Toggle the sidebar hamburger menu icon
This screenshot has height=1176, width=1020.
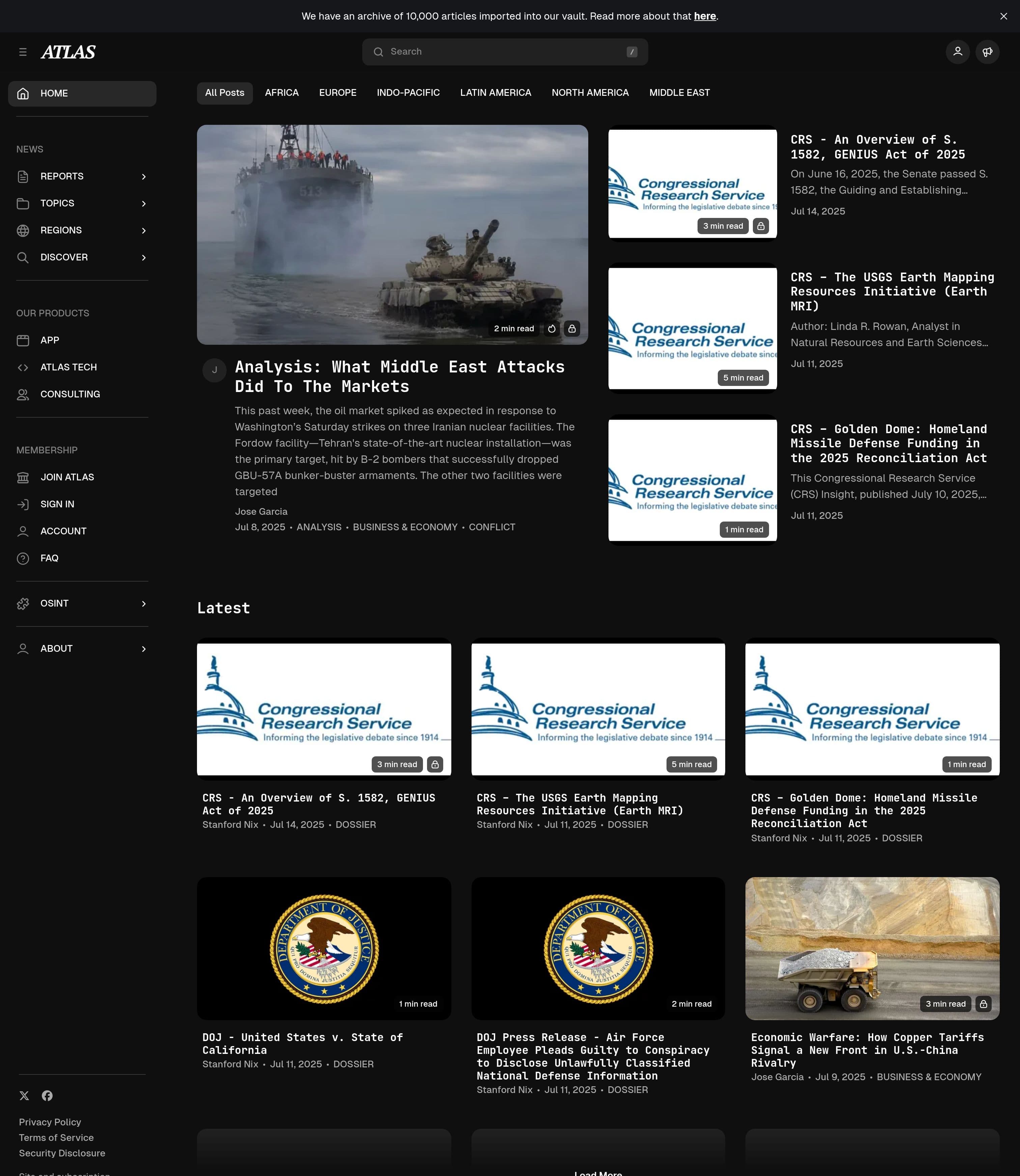(x=23, y=52)
